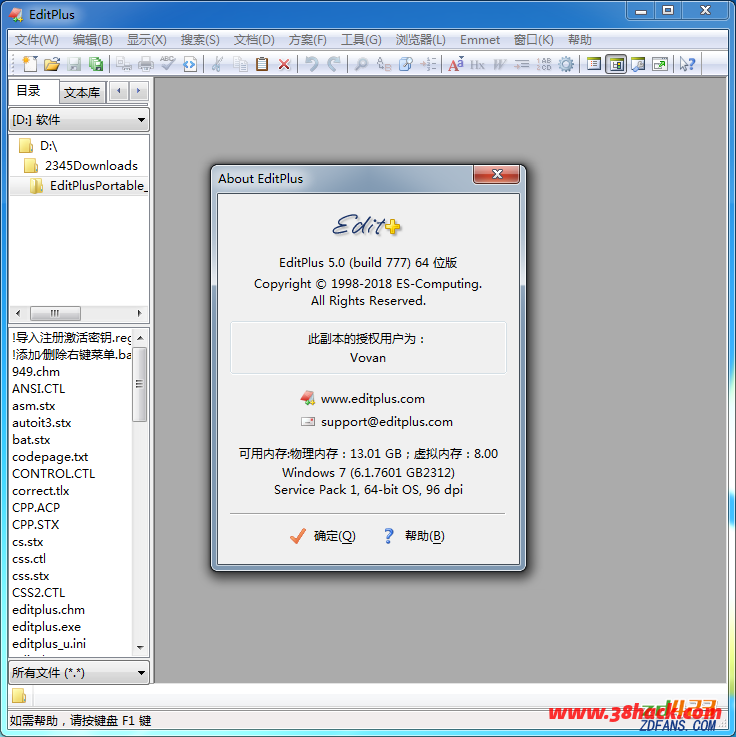Open the 帮助 menu
This screenshot has height=737, width=736.
point(579,40)
